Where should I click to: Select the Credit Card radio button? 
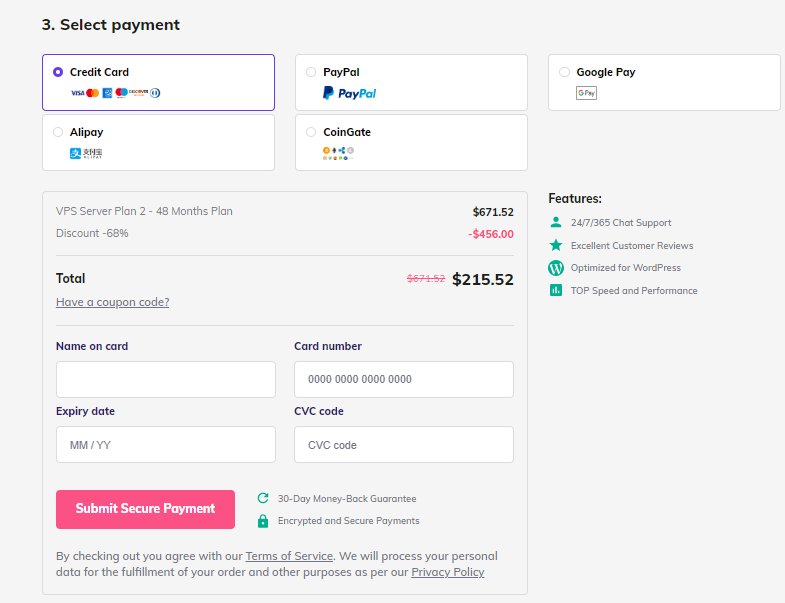58,72
